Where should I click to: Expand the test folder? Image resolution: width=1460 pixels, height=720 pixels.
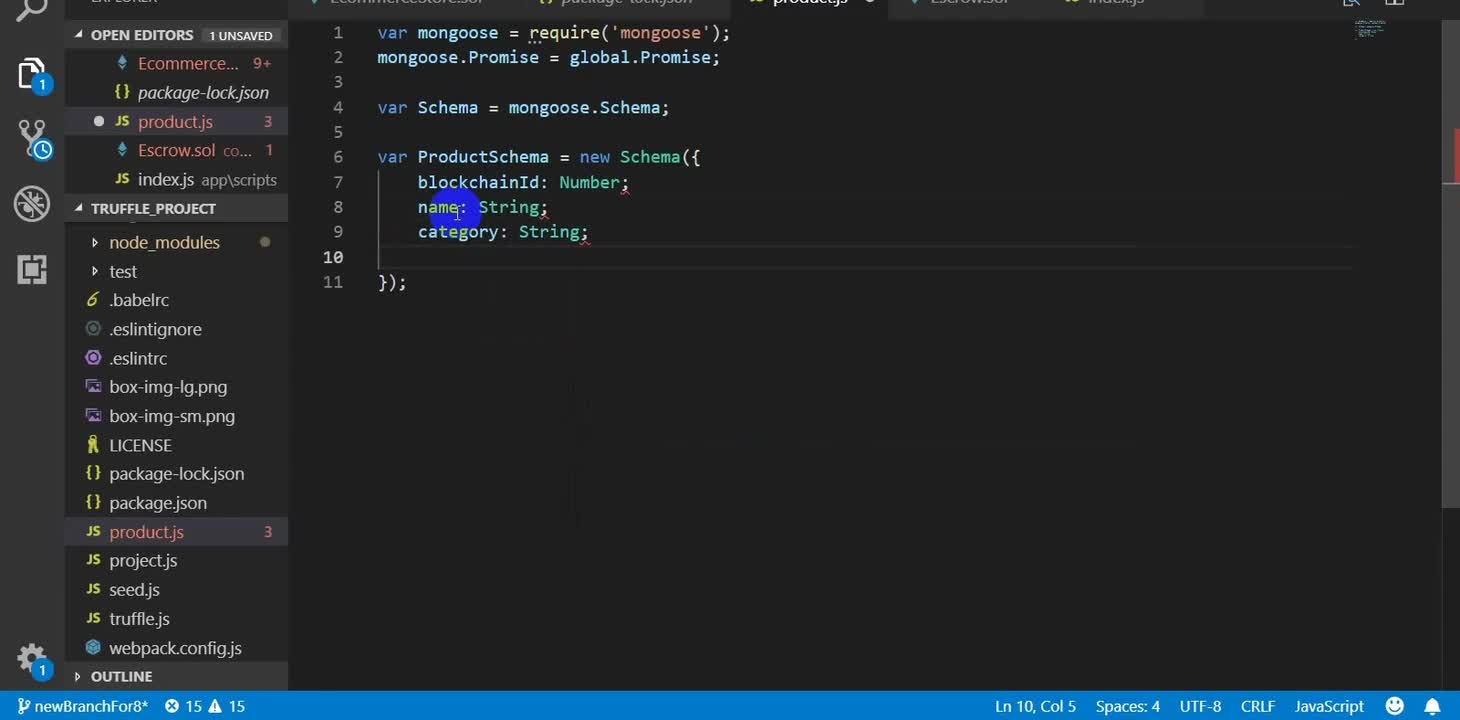pyautogui.click(x=123, y=271)
